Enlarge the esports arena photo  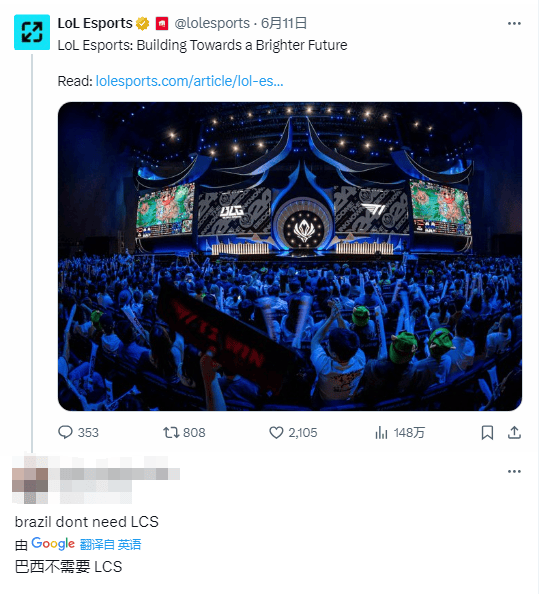click(x=290, y=256)
